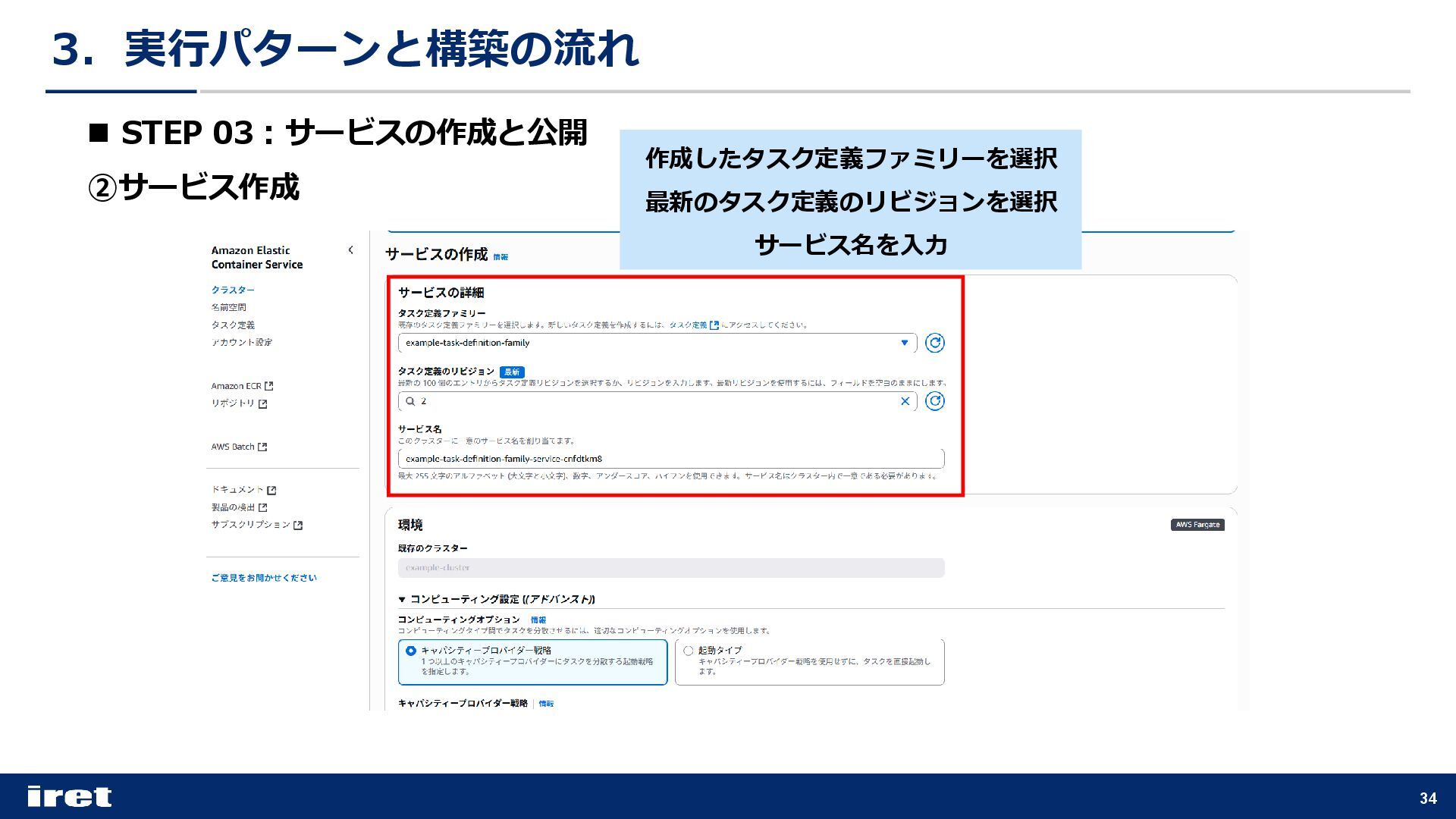Click the サービスの詳細 heading
Screen dimensions: 1456x819
coord(441,293)
